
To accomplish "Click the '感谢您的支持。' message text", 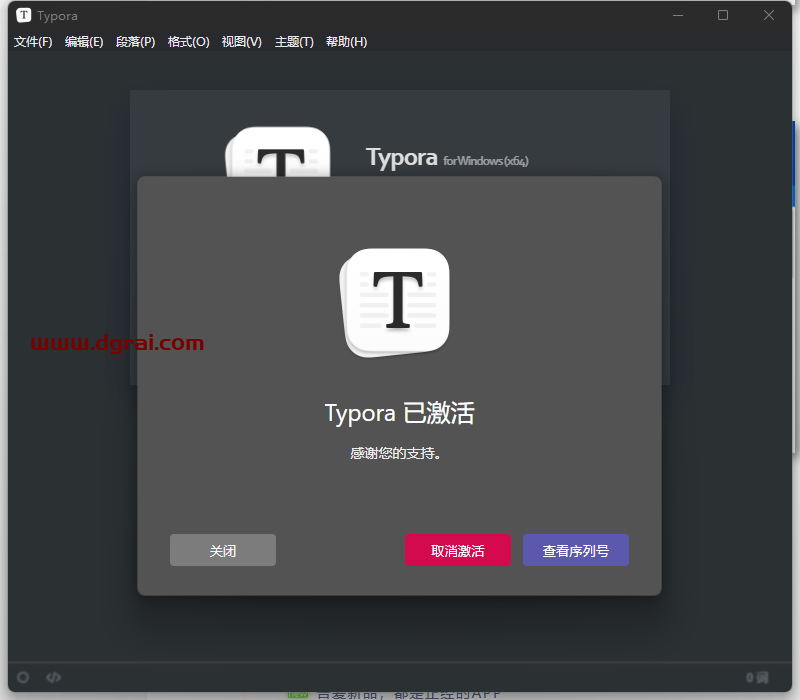I will click(x=395, y=453).
